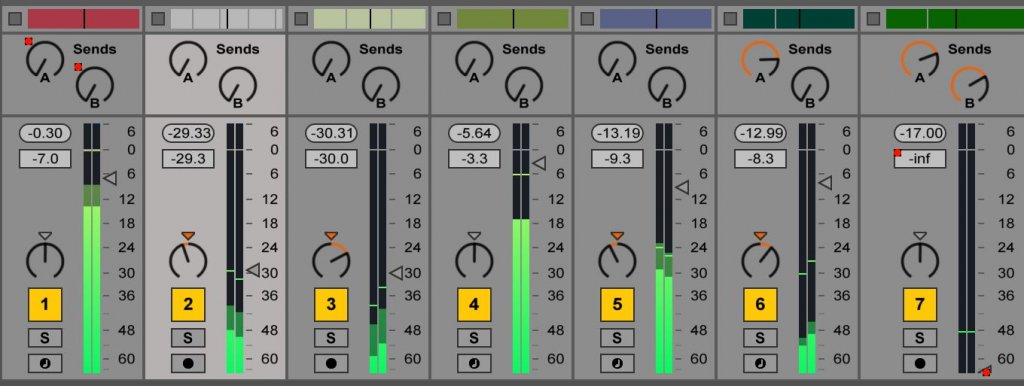Arm track 6 using its note-icon button
Viewport: 1024px width, 386px height.
click(x=760, y=363)
